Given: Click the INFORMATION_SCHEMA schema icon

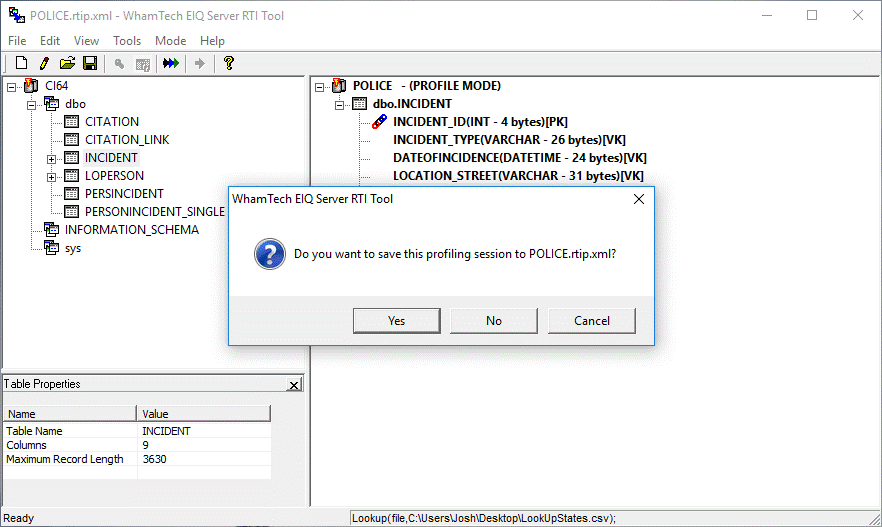Looking at the screenshot, I should 51,229.
